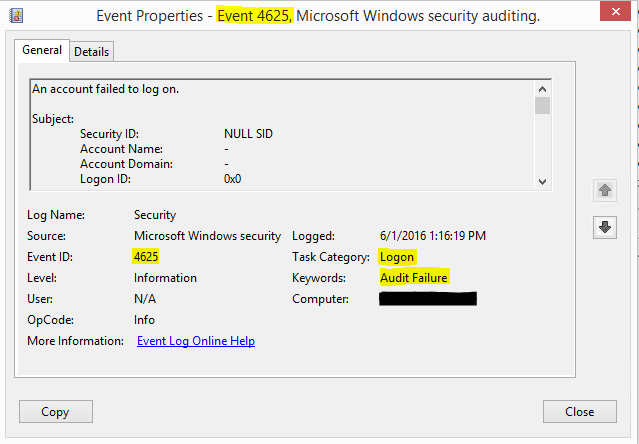Click the Log Name value Security
The image size is (639, 444).
pos(155,214)
